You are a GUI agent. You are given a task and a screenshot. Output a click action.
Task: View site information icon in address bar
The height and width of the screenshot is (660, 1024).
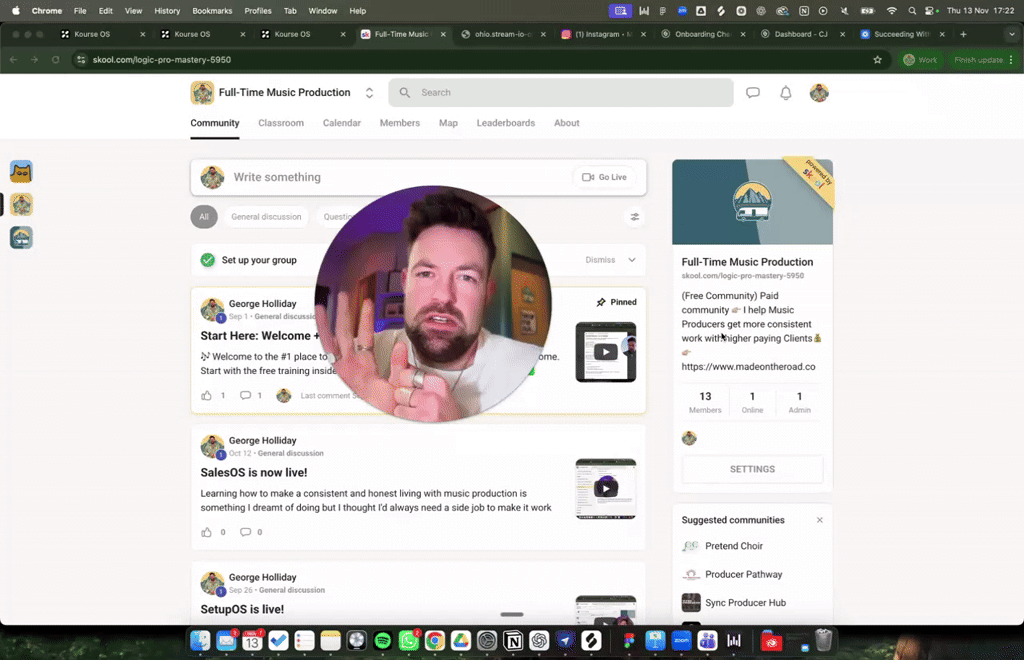click(x=80, y=59)
